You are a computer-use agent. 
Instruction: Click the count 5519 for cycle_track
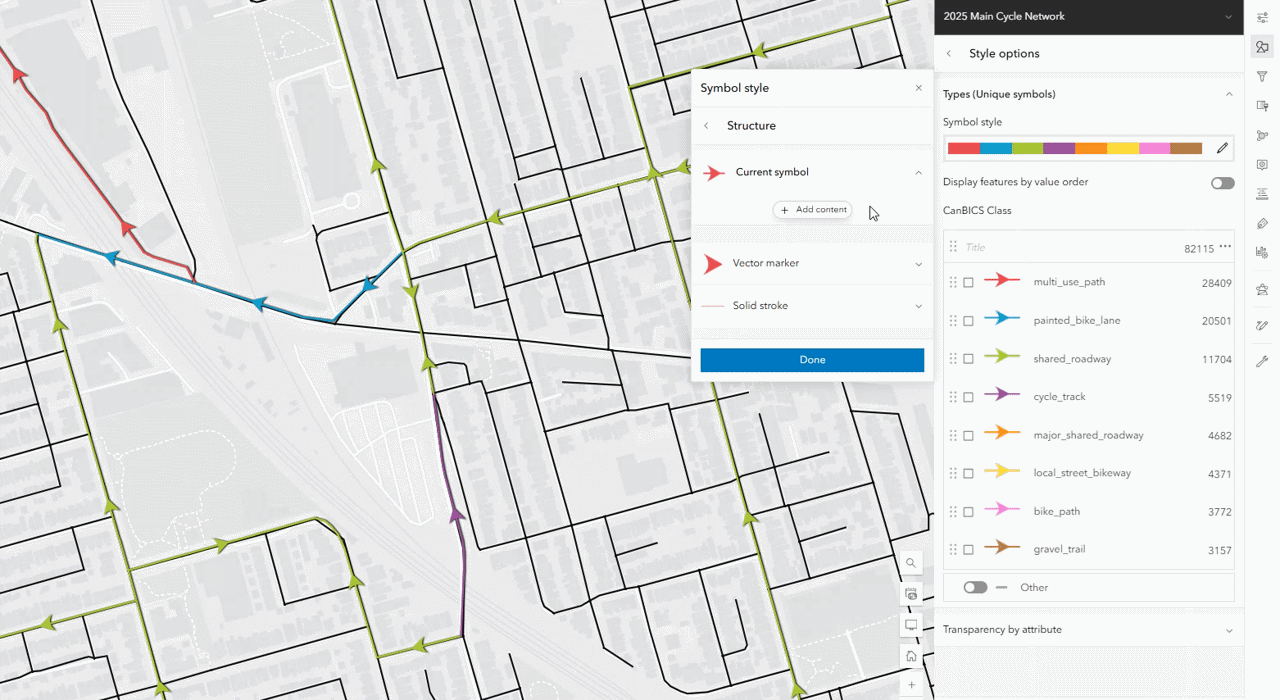click(x=1220, y=398)
